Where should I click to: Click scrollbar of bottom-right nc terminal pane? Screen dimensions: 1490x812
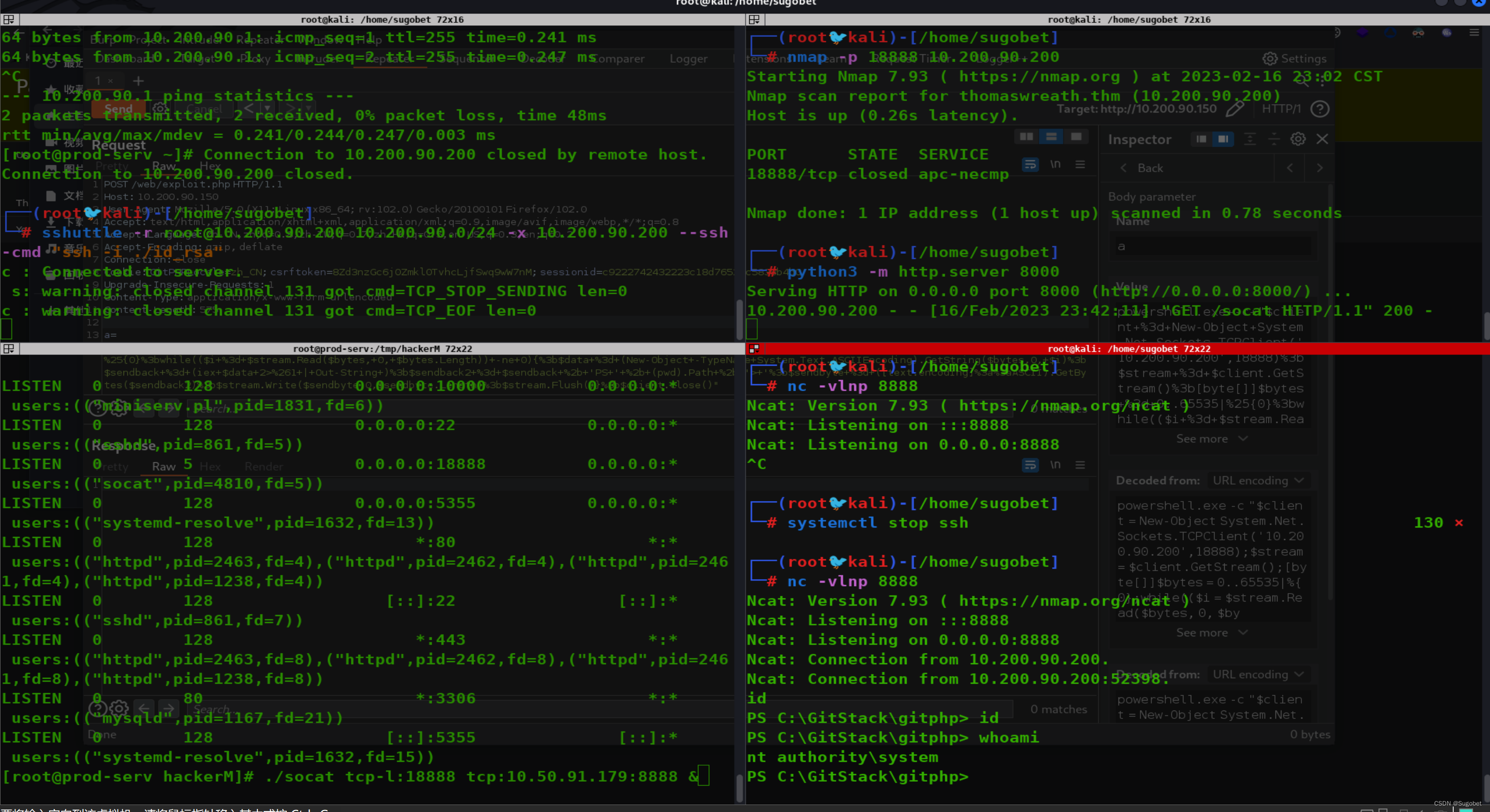click(1486, 788)
